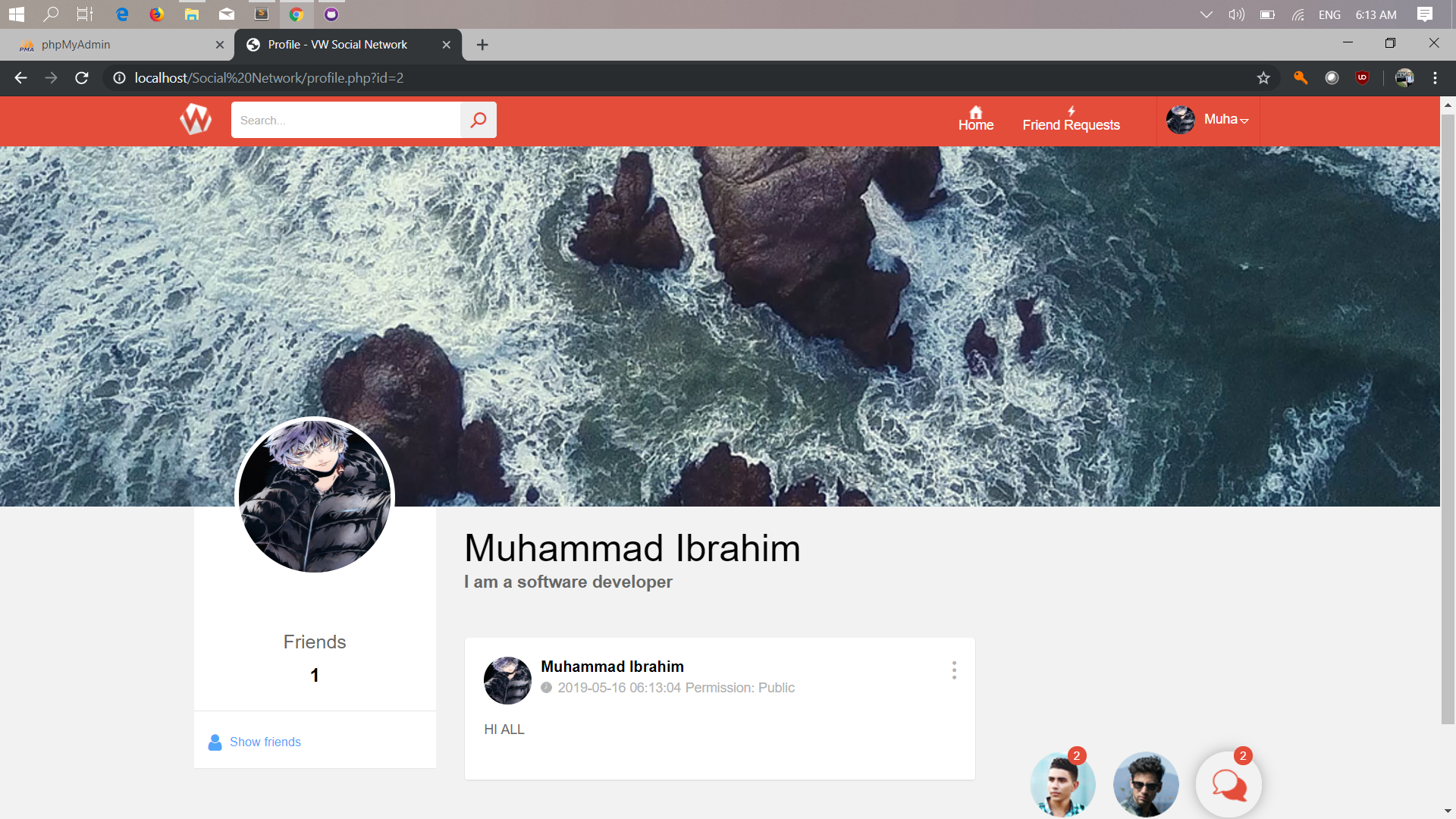Select the Profile - VW Social Network tab

(x=337, y=44)
